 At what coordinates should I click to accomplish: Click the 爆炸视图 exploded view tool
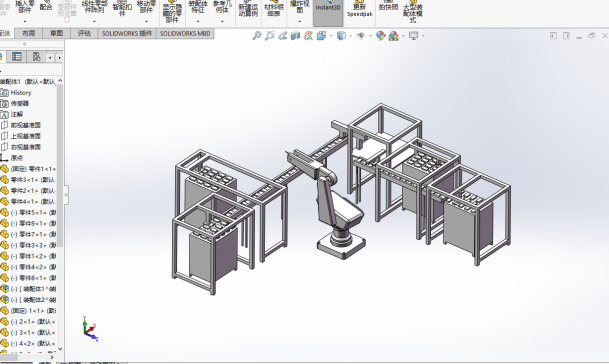pyautogui.click(x=300, y=7)
